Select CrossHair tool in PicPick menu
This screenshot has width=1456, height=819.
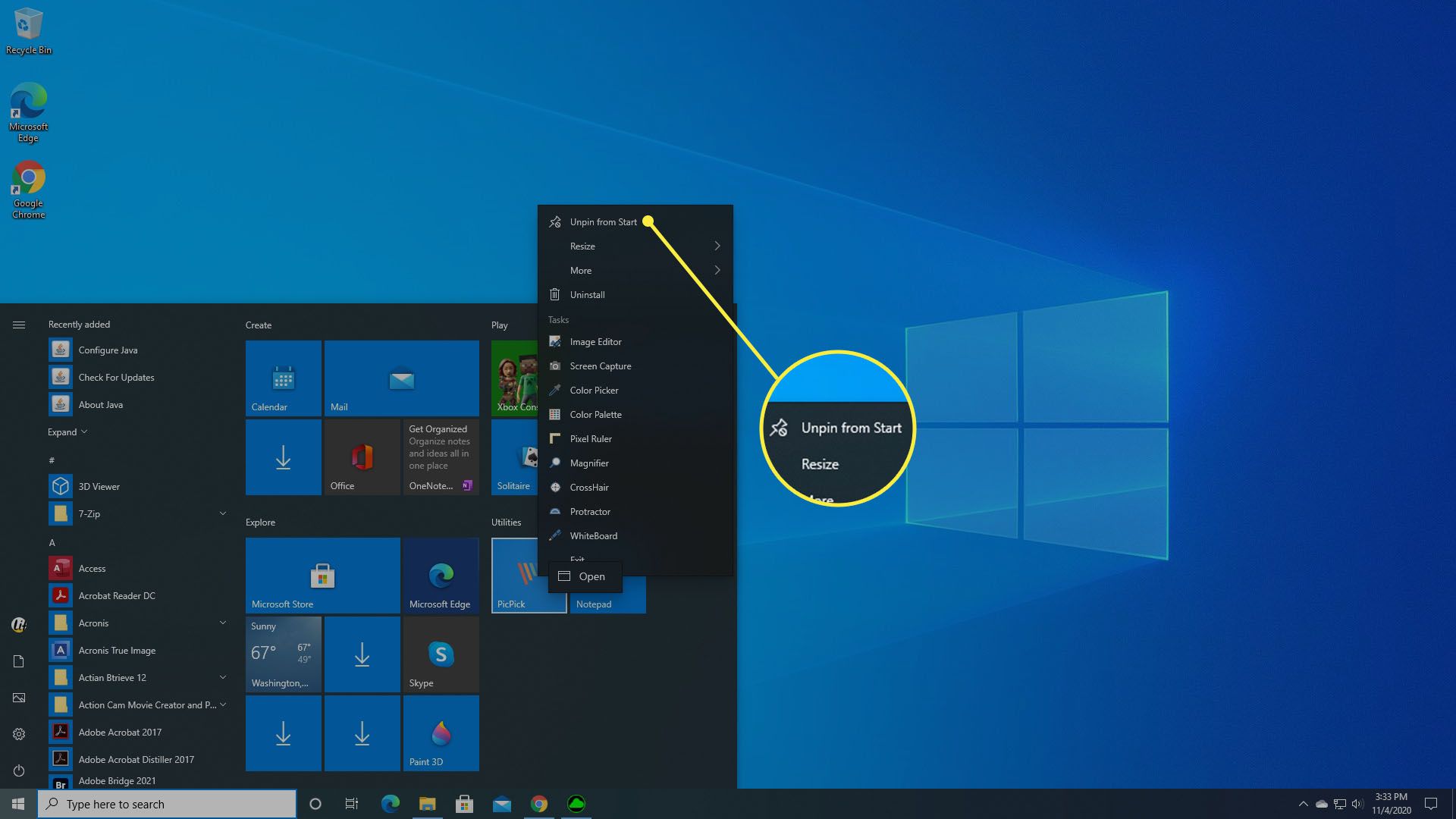pos(590,487)
